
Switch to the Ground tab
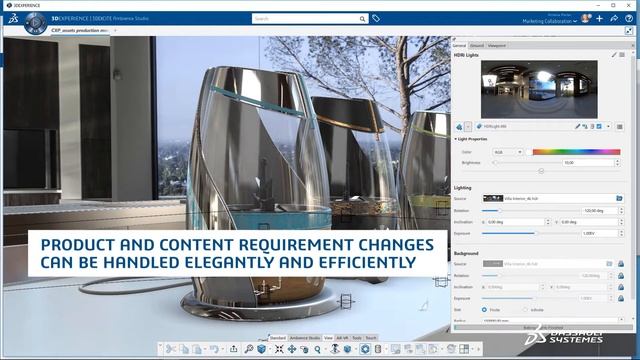click(x=476, y=46)
